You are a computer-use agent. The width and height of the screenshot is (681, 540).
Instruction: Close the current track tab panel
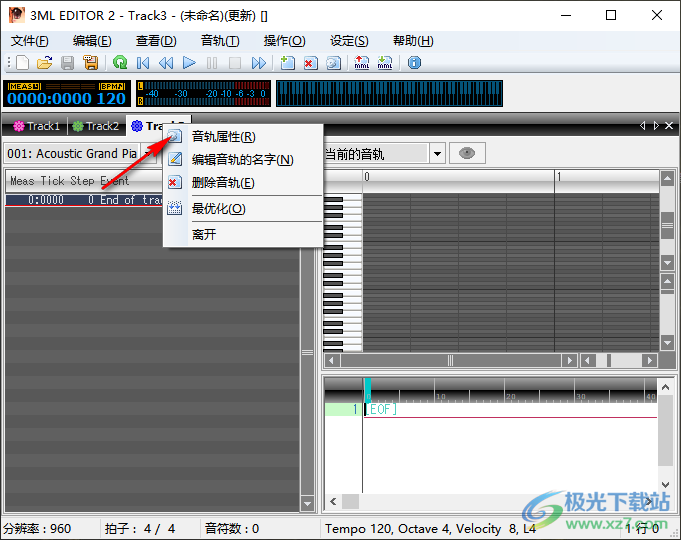click(x=669, y=126)
